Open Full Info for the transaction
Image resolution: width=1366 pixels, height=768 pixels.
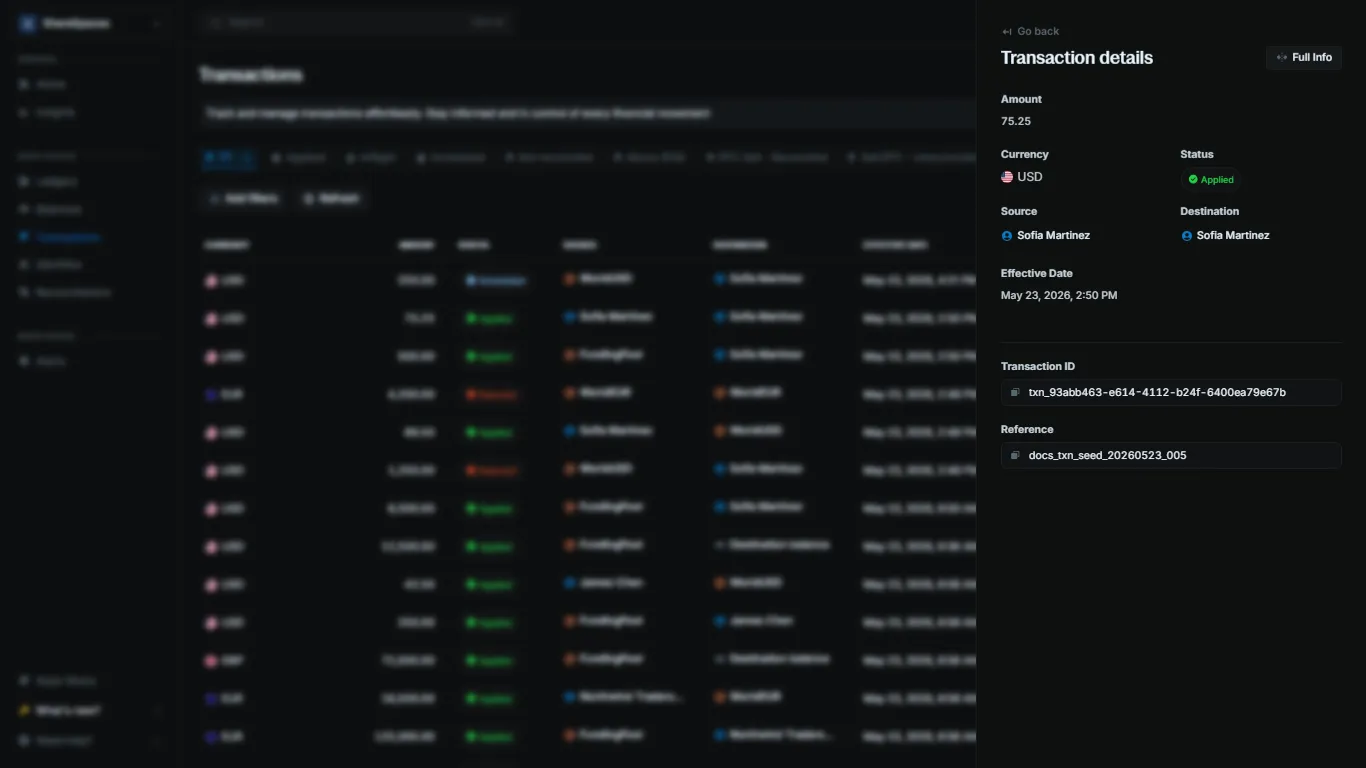[x=1303, y=58]
